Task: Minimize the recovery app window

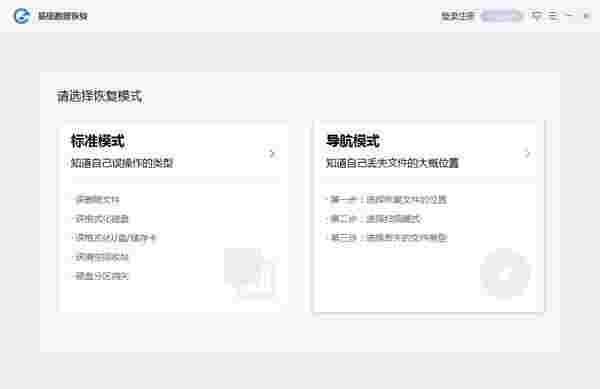Action: (570, 16)
